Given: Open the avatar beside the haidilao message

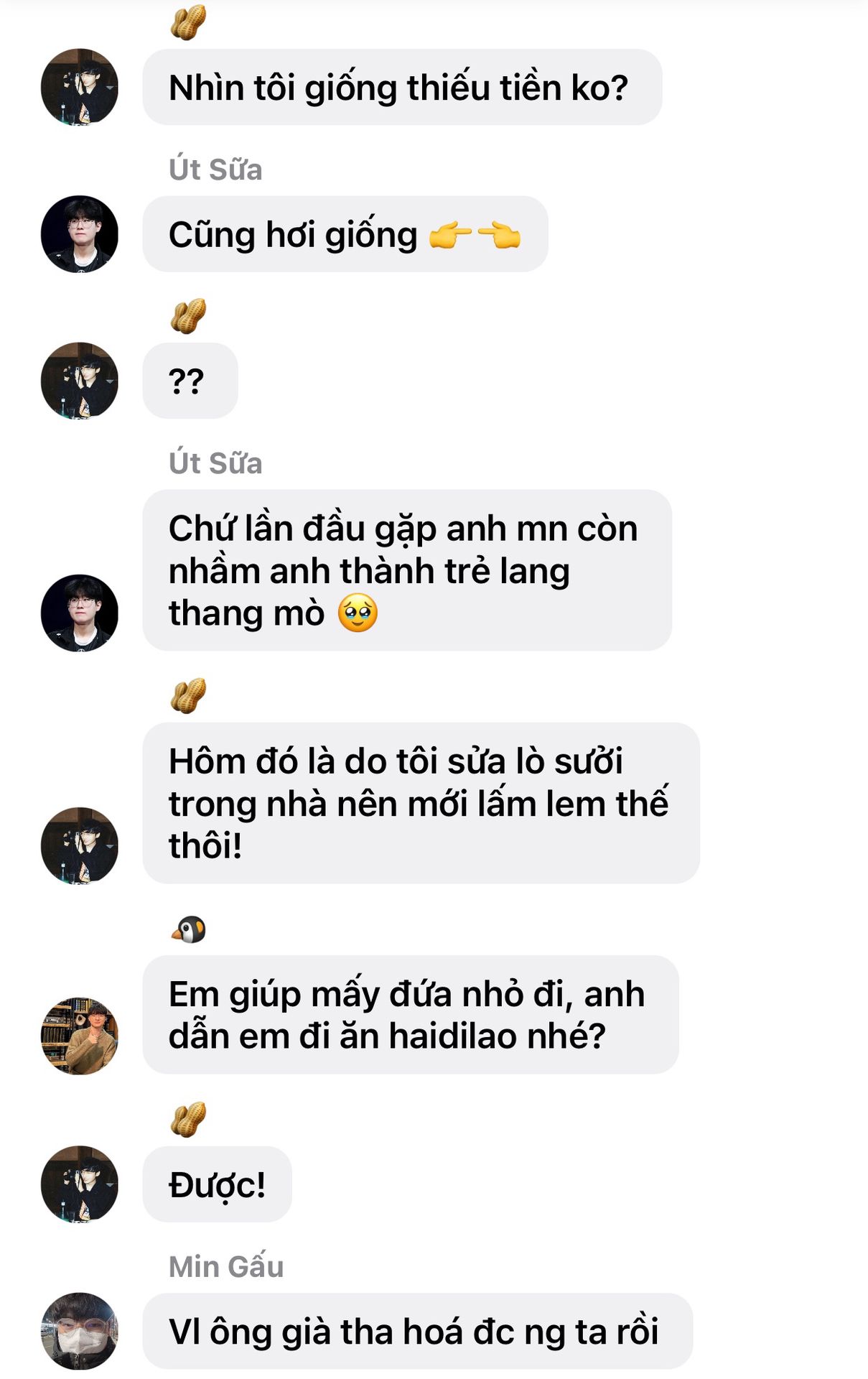Looking at the screenshot, I should click(x=79, y=1036).
